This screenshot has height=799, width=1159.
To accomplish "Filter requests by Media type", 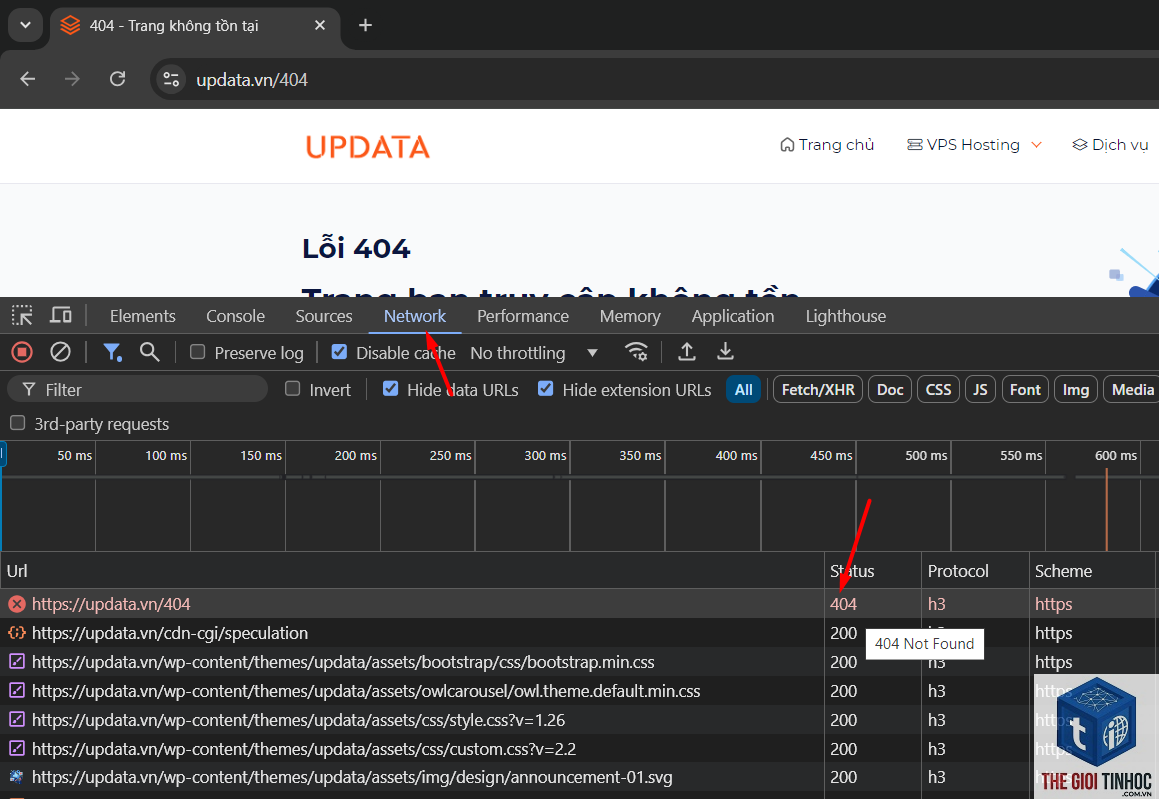I will tap(1132, 390).
